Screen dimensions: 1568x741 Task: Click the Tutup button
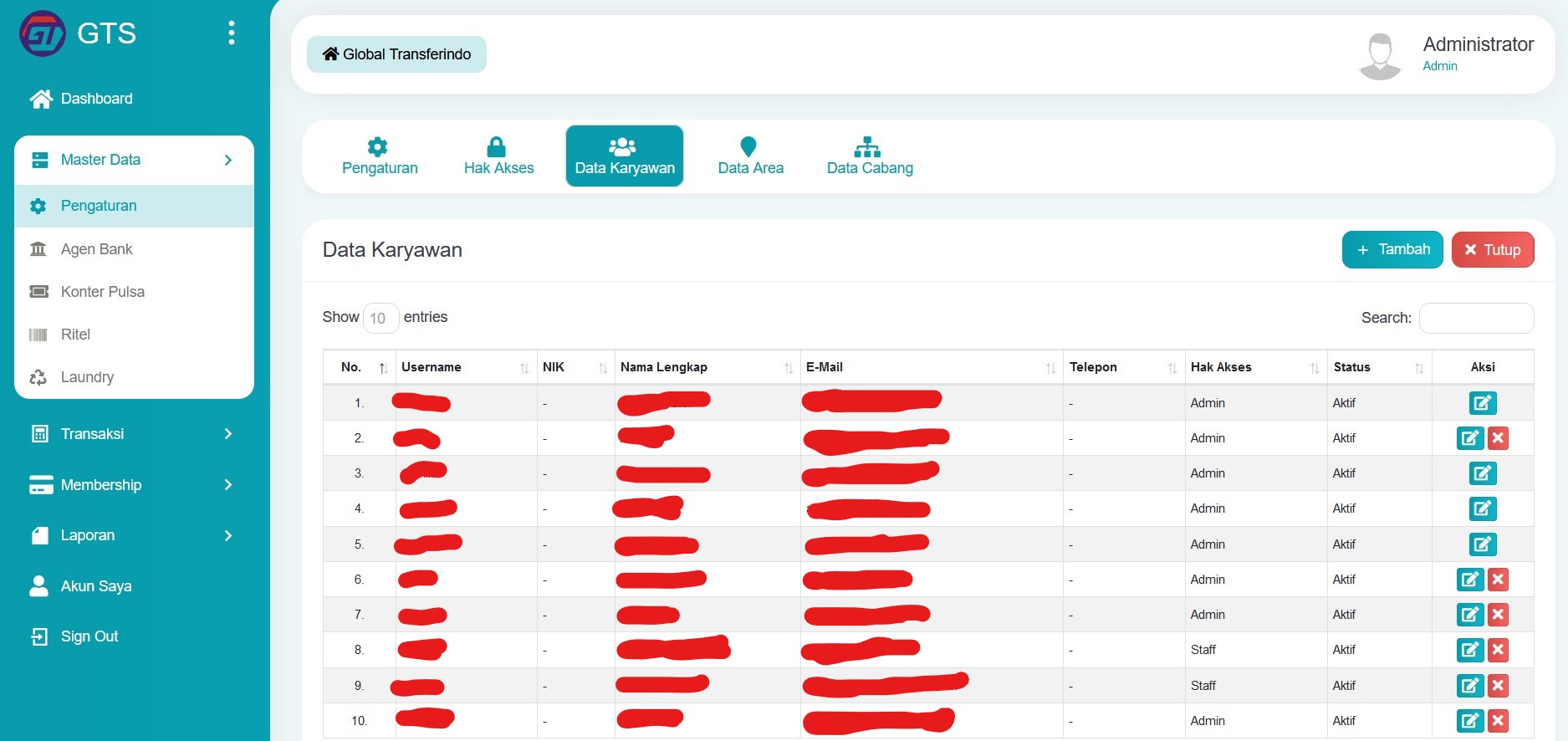[x=1493, y=249]
